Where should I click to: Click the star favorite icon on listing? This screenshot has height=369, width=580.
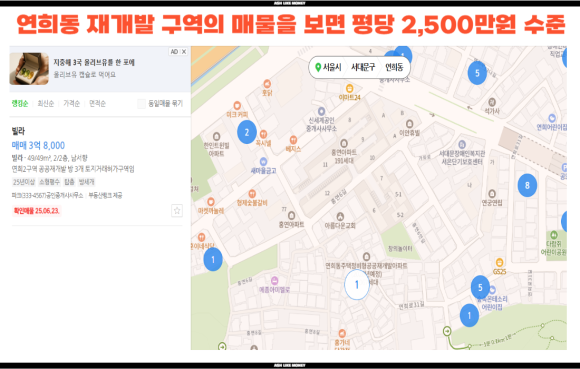[x=177, y=211]
